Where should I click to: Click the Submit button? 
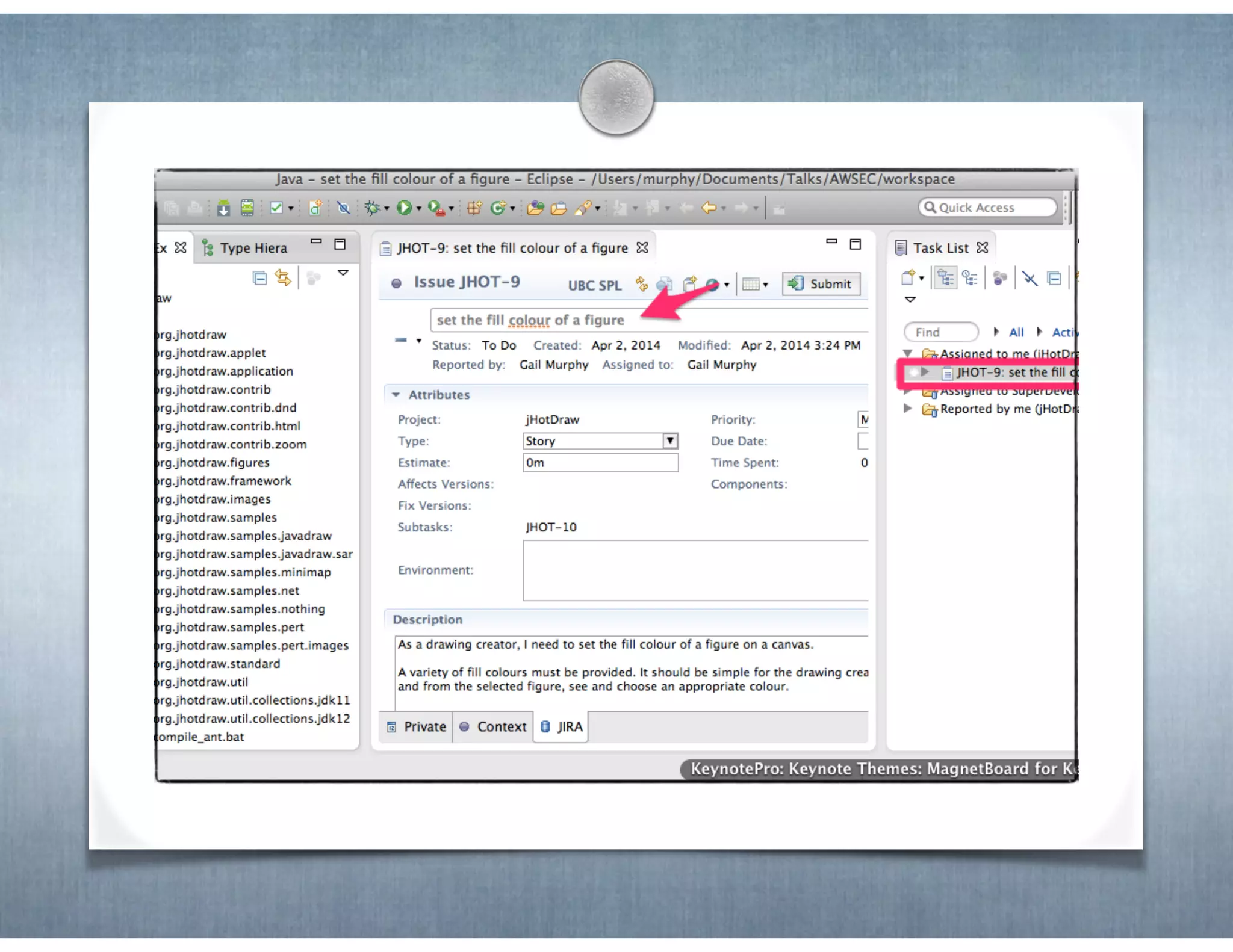(821, 284)
